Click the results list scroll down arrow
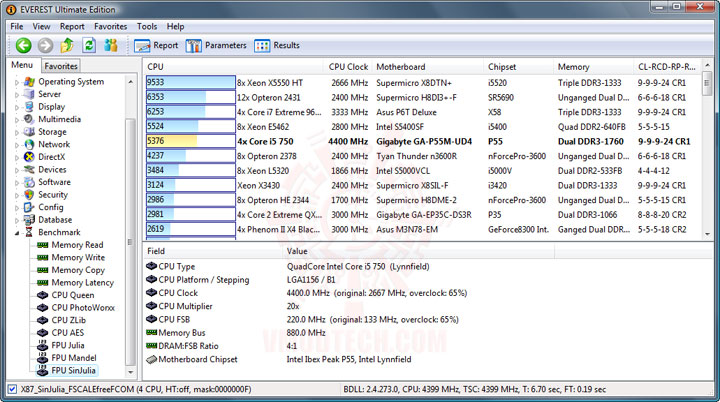The image size is (720, 402). tap(708, 234)
